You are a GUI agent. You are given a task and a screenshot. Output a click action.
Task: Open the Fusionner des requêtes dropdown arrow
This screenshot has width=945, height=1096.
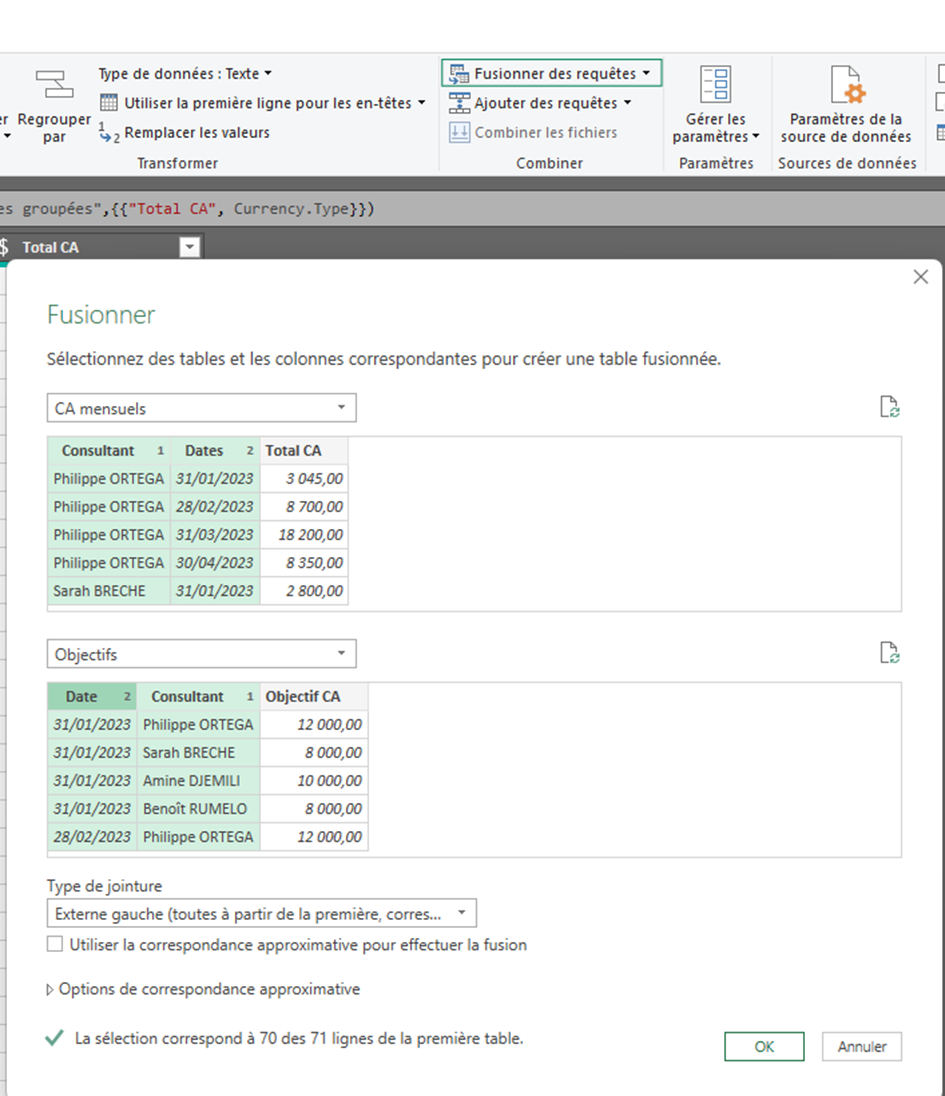(647, 73)
